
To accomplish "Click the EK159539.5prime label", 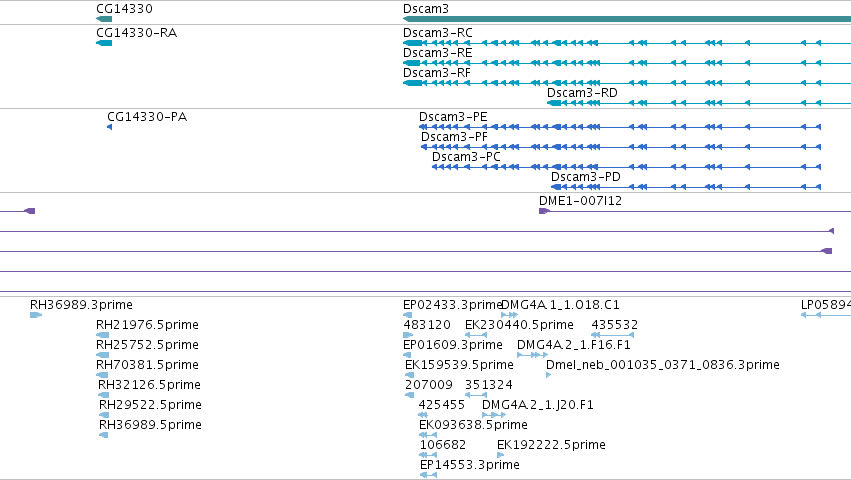I will pos(459,365).
